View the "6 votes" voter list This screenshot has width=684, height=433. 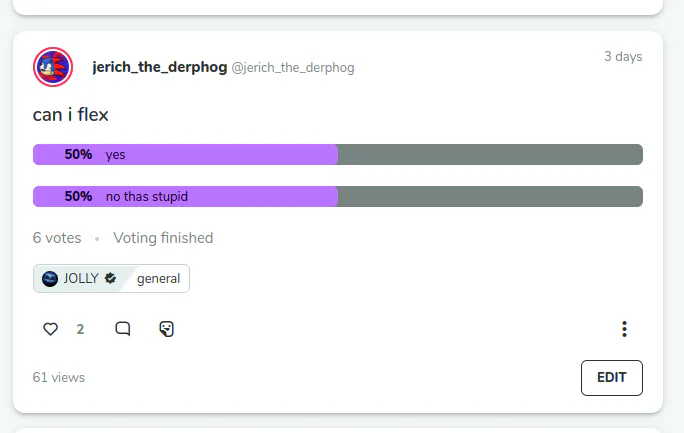[57, 238]
